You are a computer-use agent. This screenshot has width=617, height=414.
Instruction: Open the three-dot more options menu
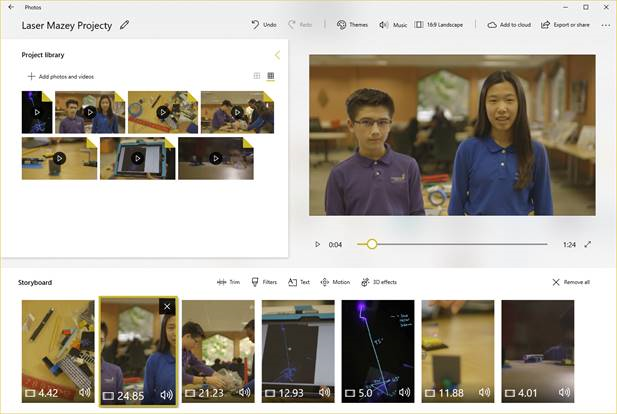(x=605, y=24)
